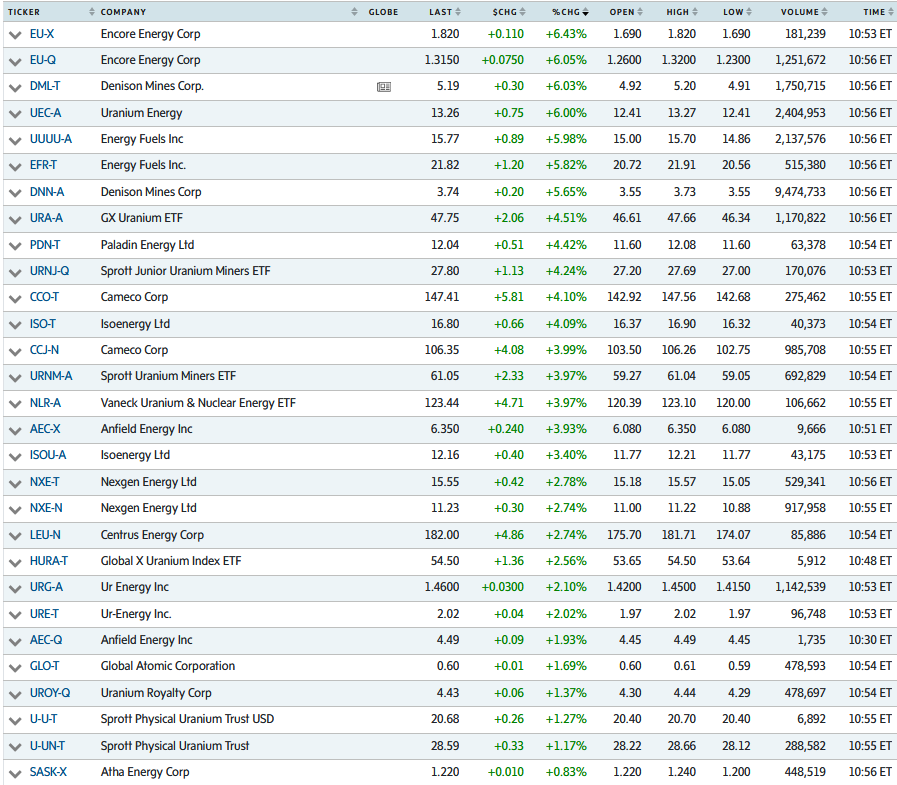The height and width of the screenshot is (785, 897).
Task: Open the URNM-A ticker link
Action: coord(51,376)
